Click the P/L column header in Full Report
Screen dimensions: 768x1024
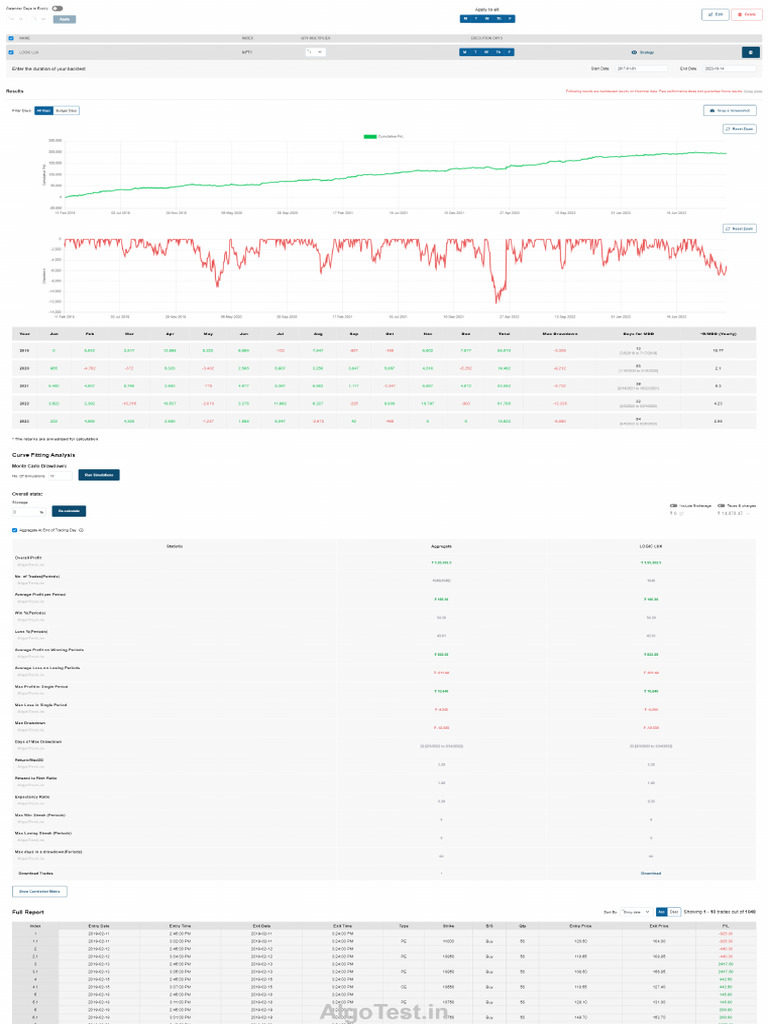[726, 925]
